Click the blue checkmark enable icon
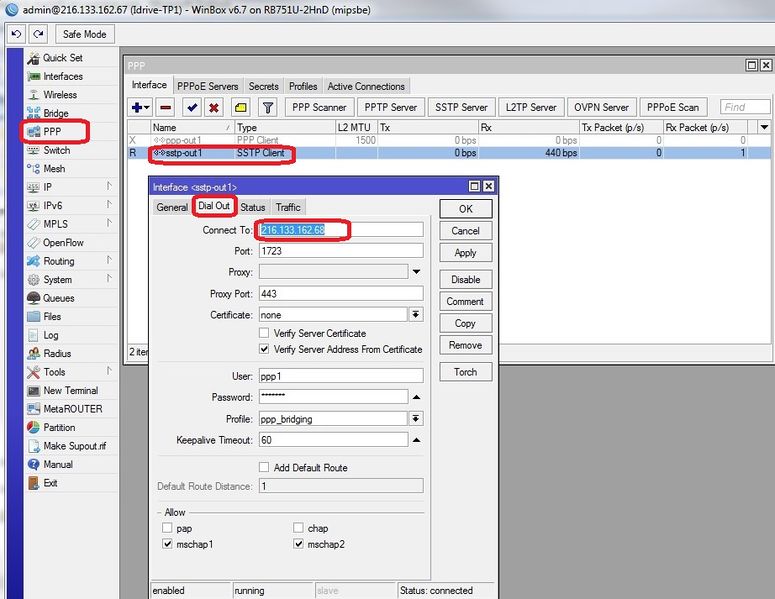Screen dimensions: 775x599 [x=192, y=107]
